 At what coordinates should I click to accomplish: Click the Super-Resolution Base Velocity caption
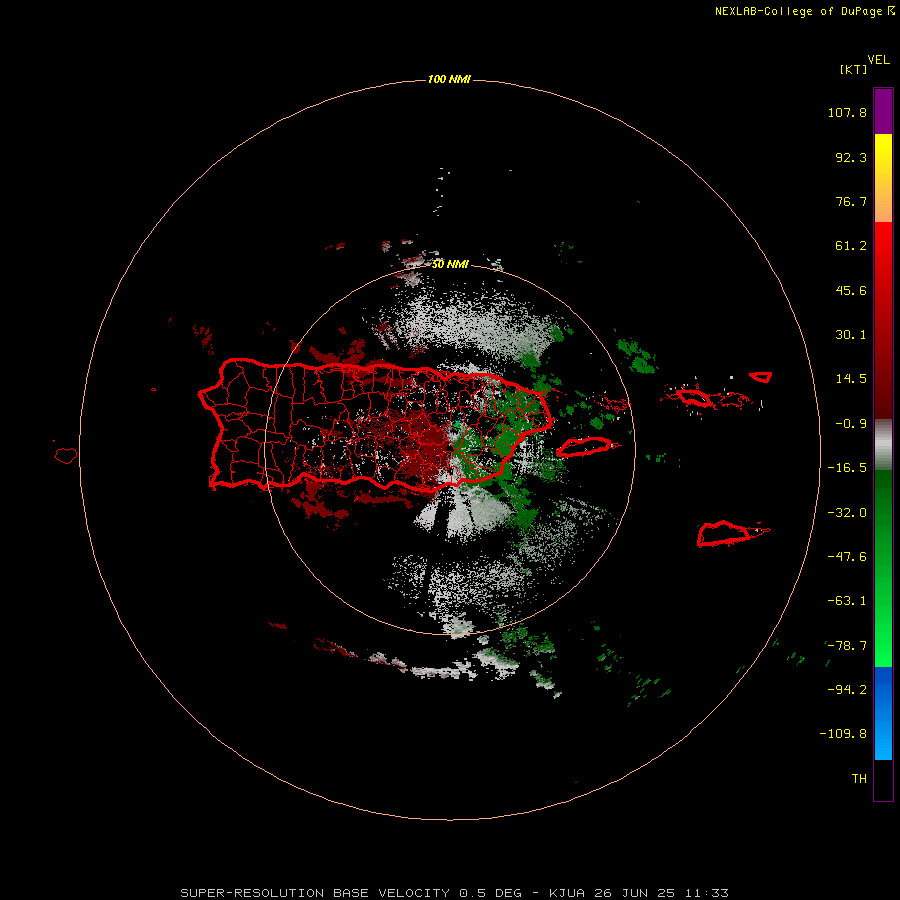click(x=455, y=893)
